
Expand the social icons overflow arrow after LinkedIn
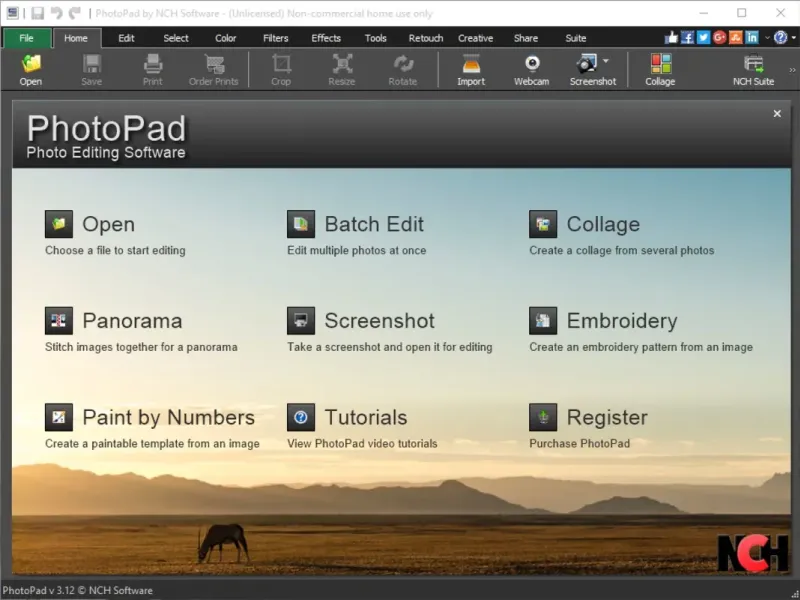pyautogui.click(x=767, y=38)
